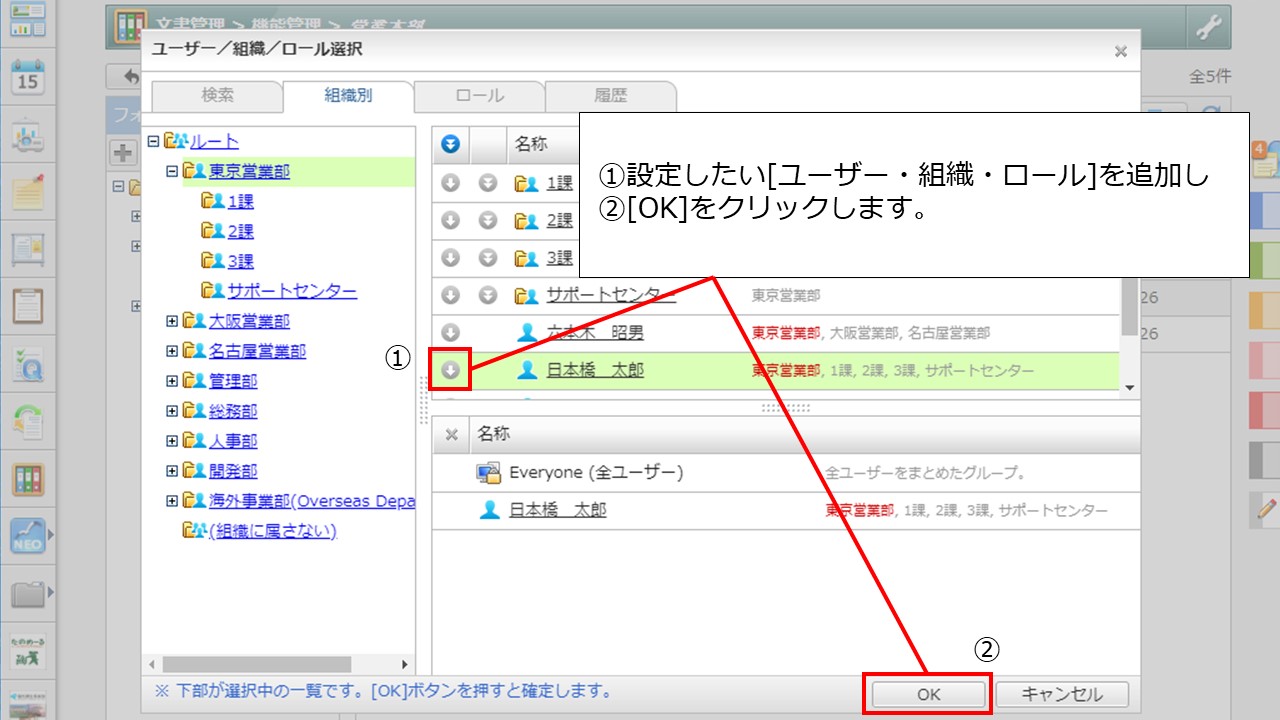Click the X remove-all icon in selected list header
The image size is (1280, 720).
pyautogui.click(x=451, y=434)
